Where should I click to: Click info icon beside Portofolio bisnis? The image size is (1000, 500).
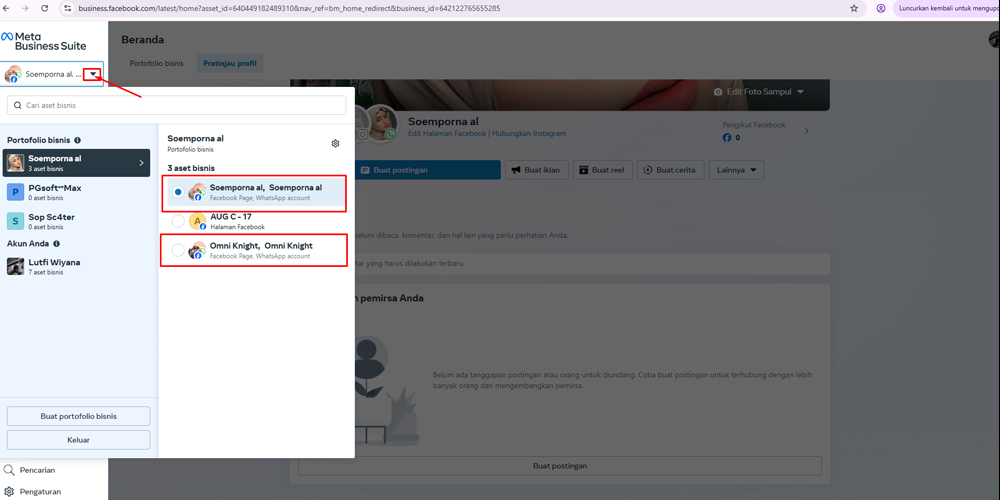tap(77, 140)
